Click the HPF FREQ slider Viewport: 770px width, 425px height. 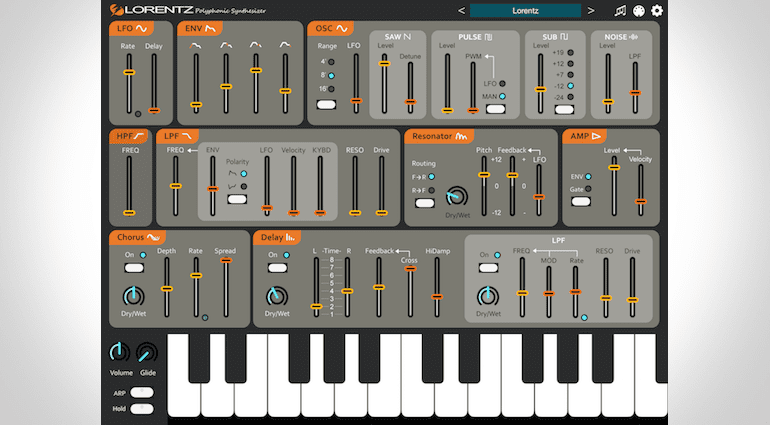[130, 186]
